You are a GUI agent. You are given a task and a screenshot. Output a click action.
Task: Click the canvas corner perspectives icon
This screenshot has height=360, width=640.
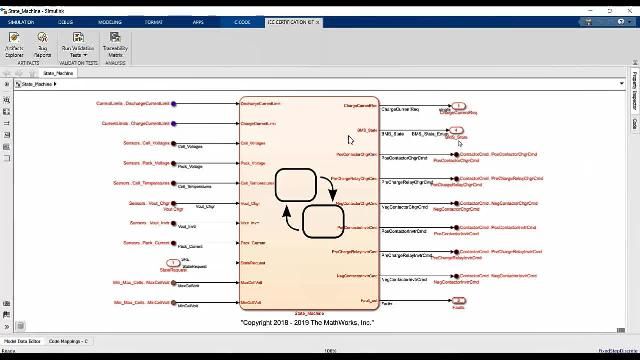point(20,326)
